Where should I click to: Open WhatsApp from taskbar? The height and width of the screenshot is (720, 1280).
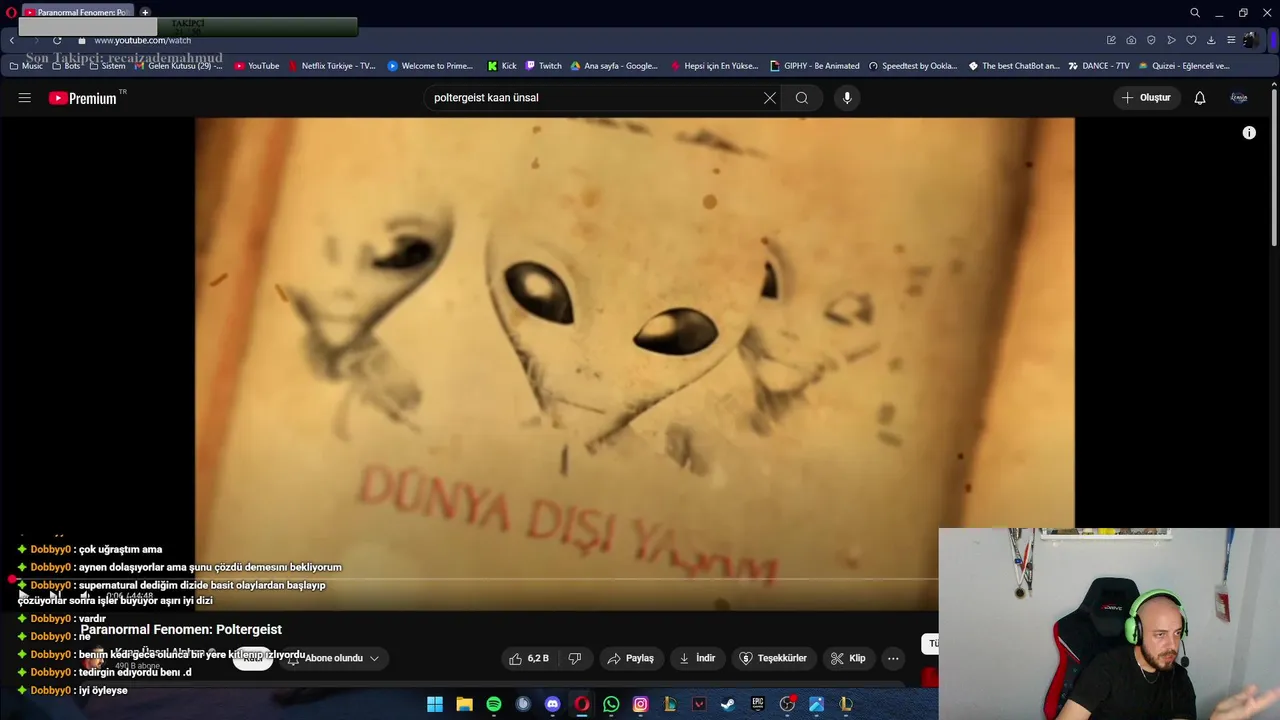point(611,704)
